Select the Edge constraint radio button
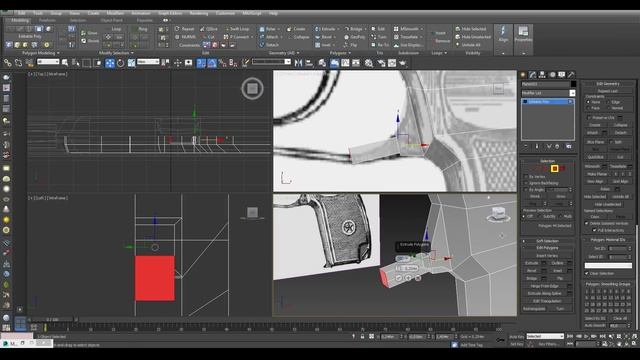 tap(608, 102)
